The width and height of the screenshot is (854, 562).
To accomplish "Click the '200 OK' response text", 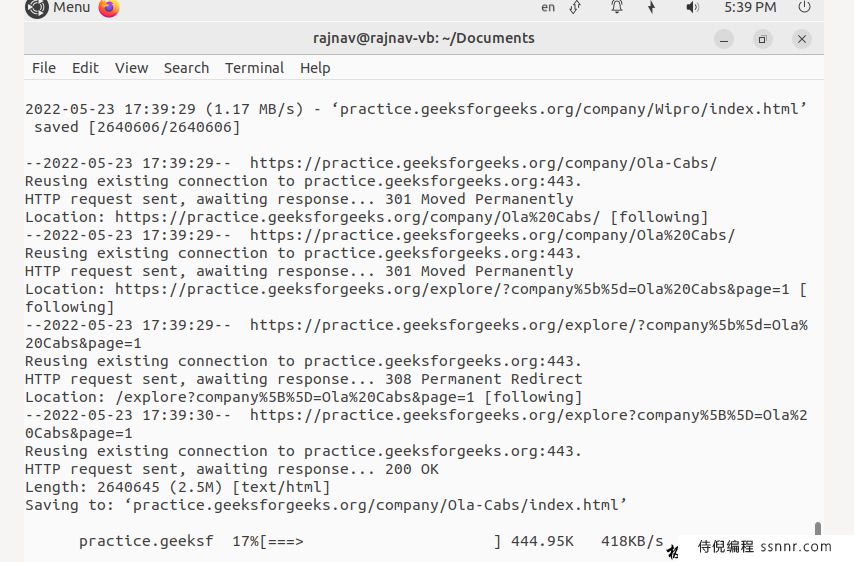I will point(412,469).
